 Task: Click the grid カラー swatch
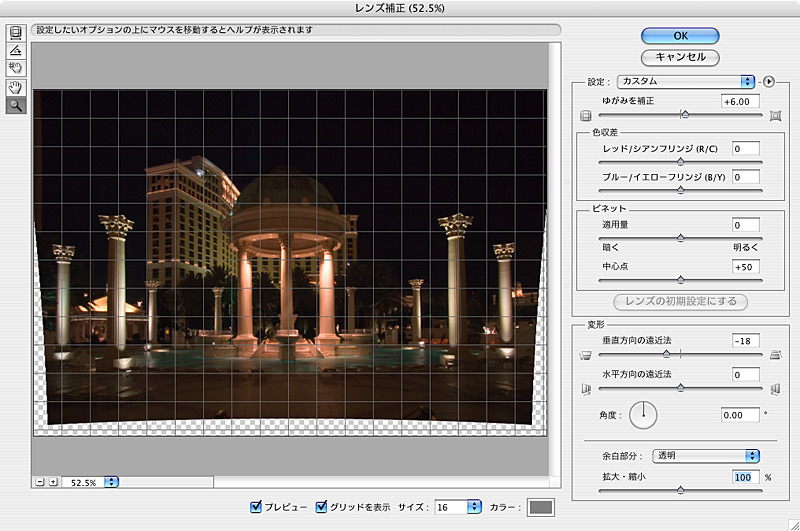[x=541, y=508]
